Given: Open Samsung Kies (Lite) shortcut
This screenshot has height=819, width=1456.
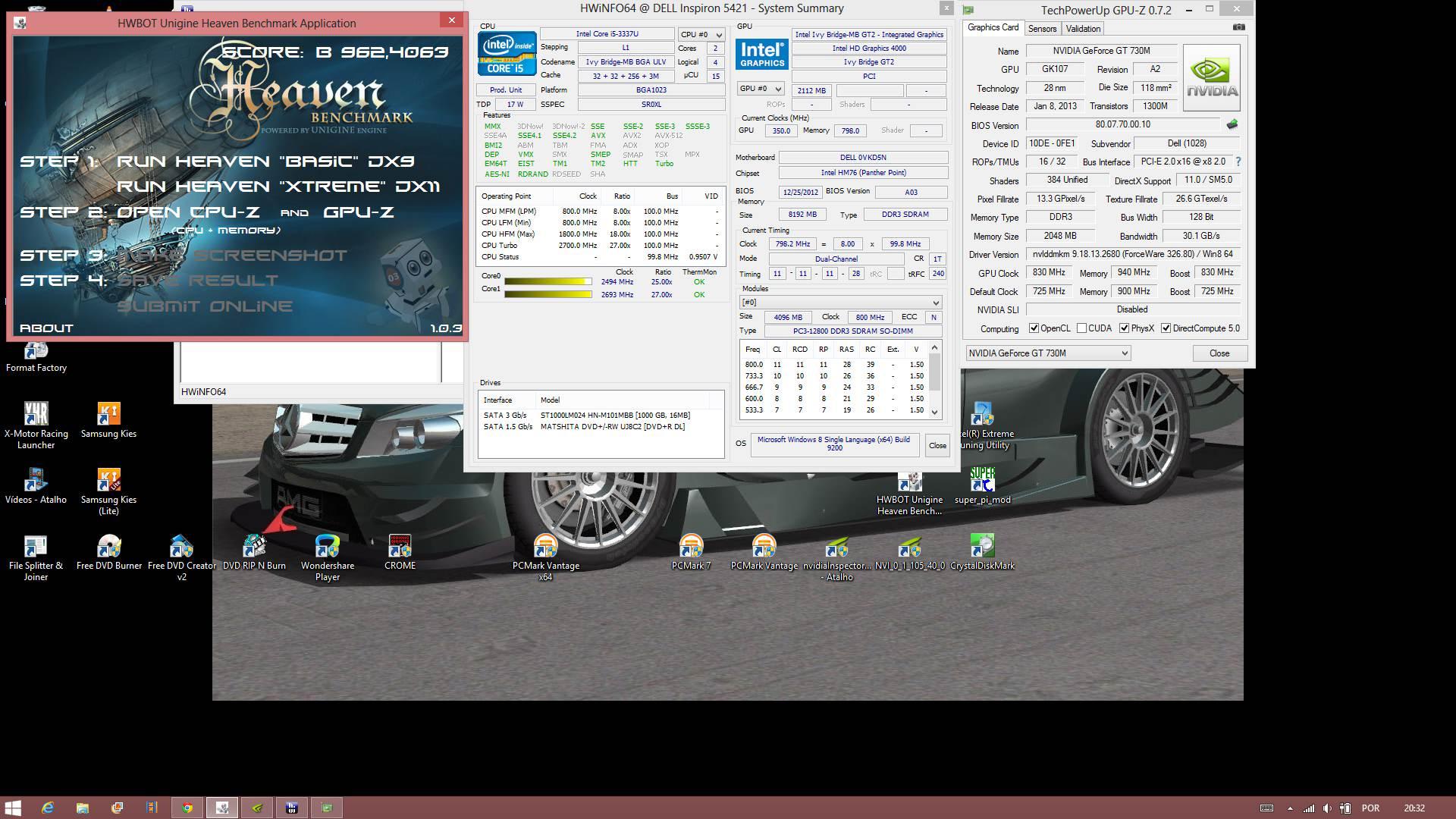Looking at the screenshot, I should click(x=108, y=491).
